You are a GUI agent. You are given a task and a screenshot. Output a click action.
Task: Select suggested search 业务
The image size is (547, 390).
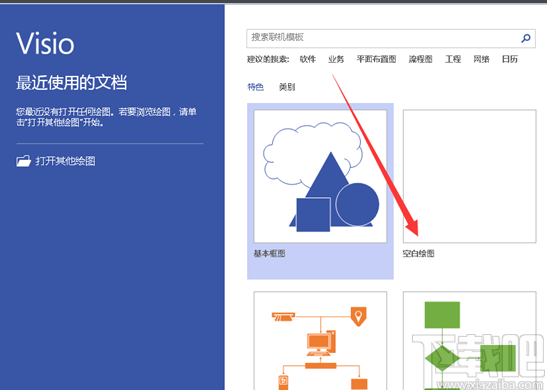336,59
